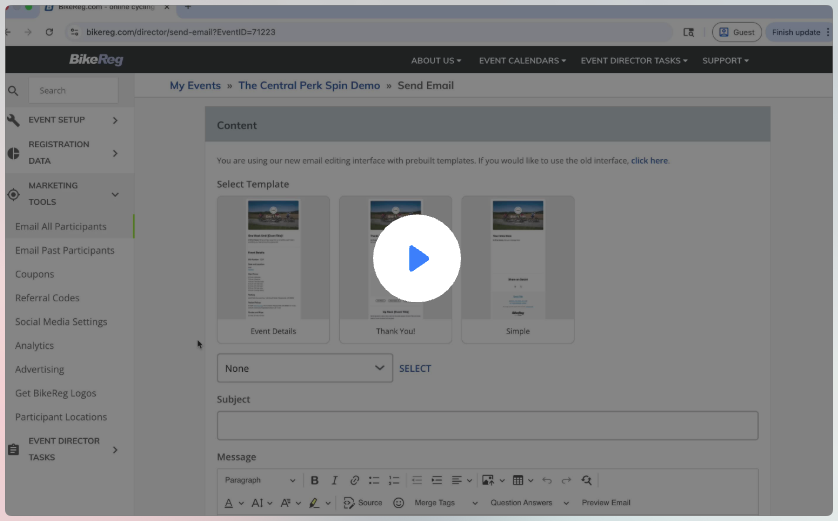Go forward in browser history
This screenshot has width=838, height=521.
tap(28, 33)
